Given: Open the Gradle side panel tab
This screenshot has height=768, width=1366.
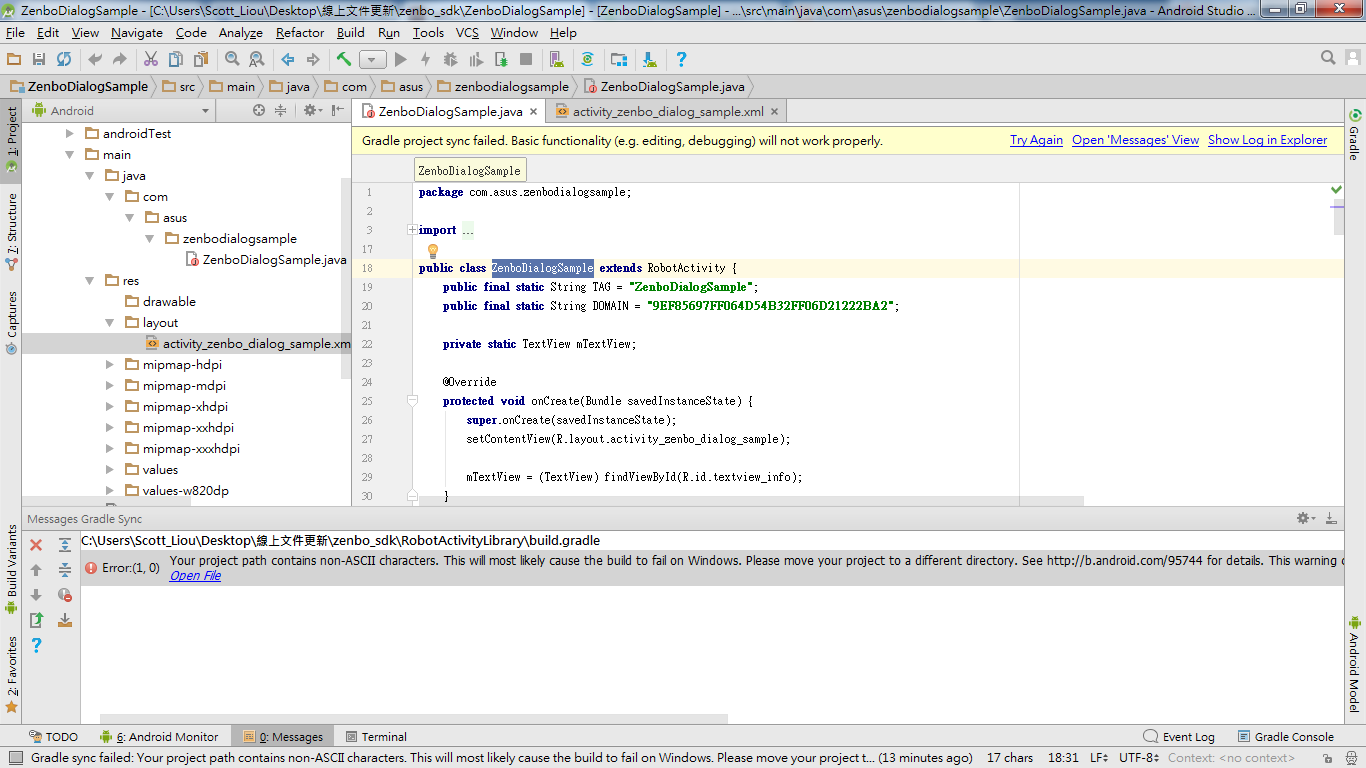Looking at the screenshot, I should [x=1355, y=135].
